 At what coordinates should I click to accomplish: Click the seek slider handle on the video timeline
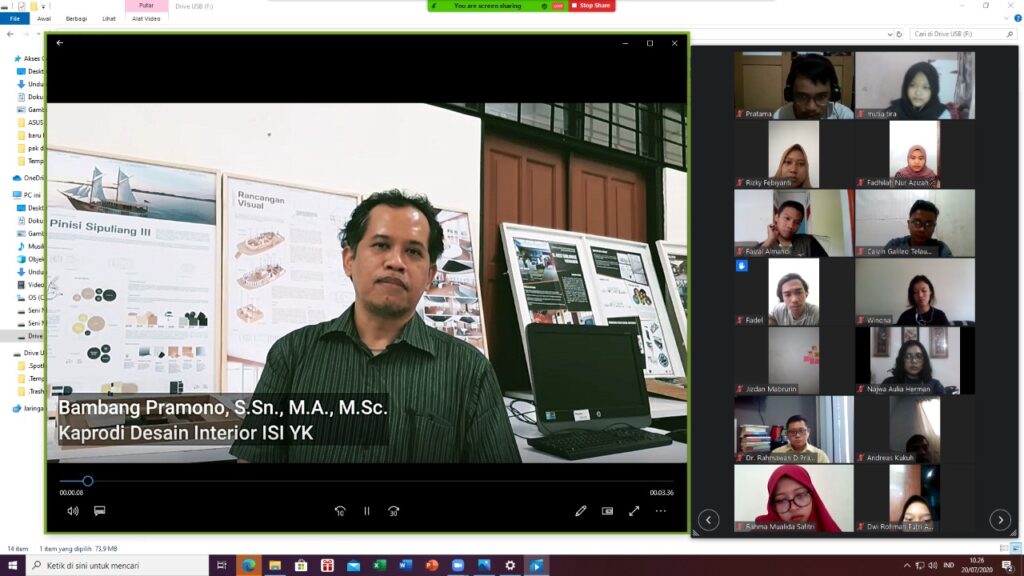[88, 481]
